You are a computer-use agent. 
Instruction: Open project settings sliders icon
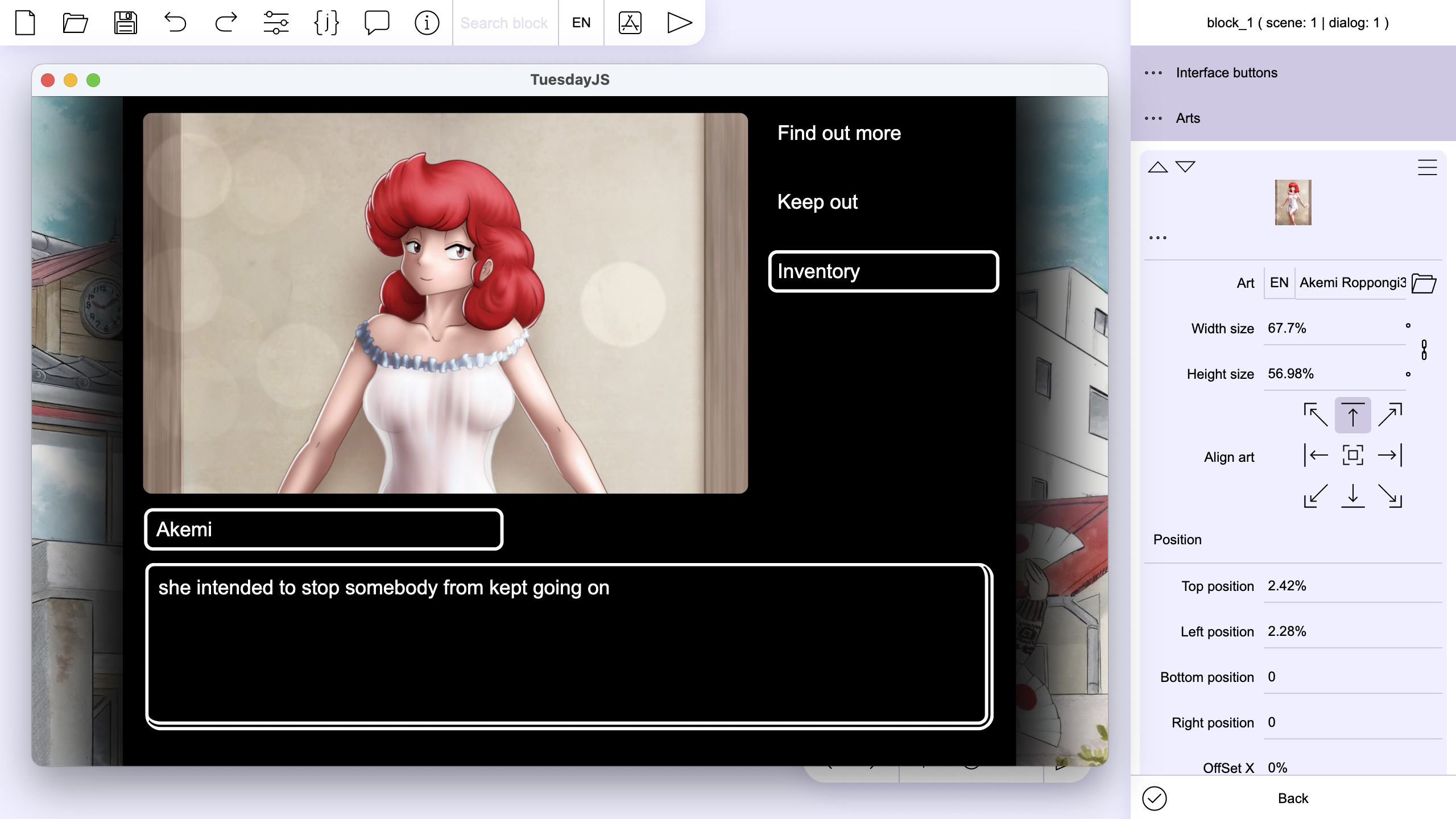pyautogui.click(x=276, y=23)
